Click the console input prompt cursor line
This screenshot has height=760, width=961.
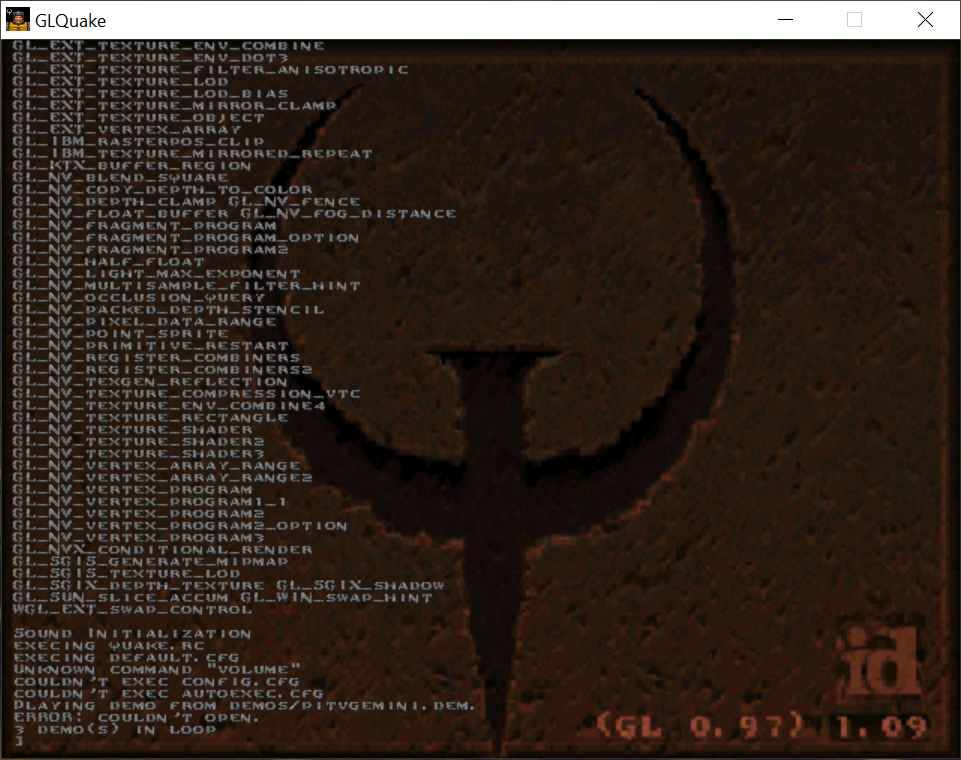click(19, 742)
